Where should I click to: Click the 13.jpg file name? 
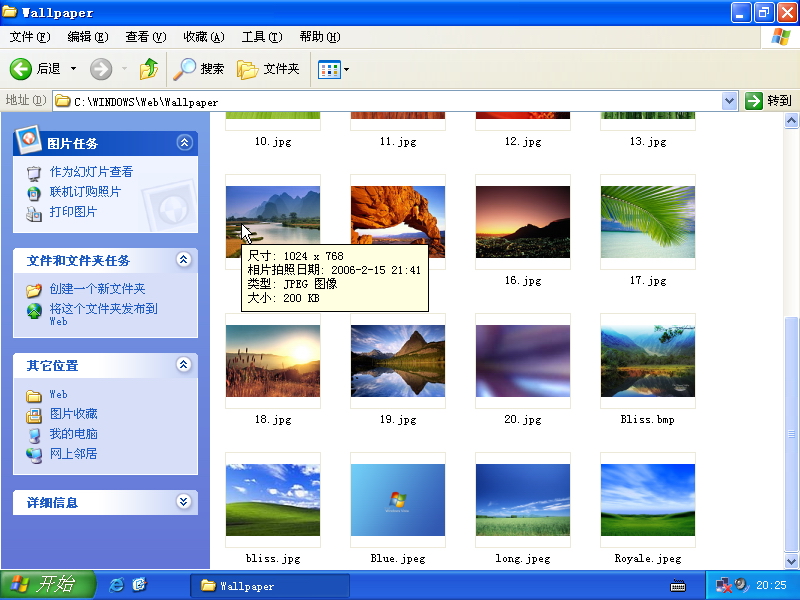tap(648, 141)
